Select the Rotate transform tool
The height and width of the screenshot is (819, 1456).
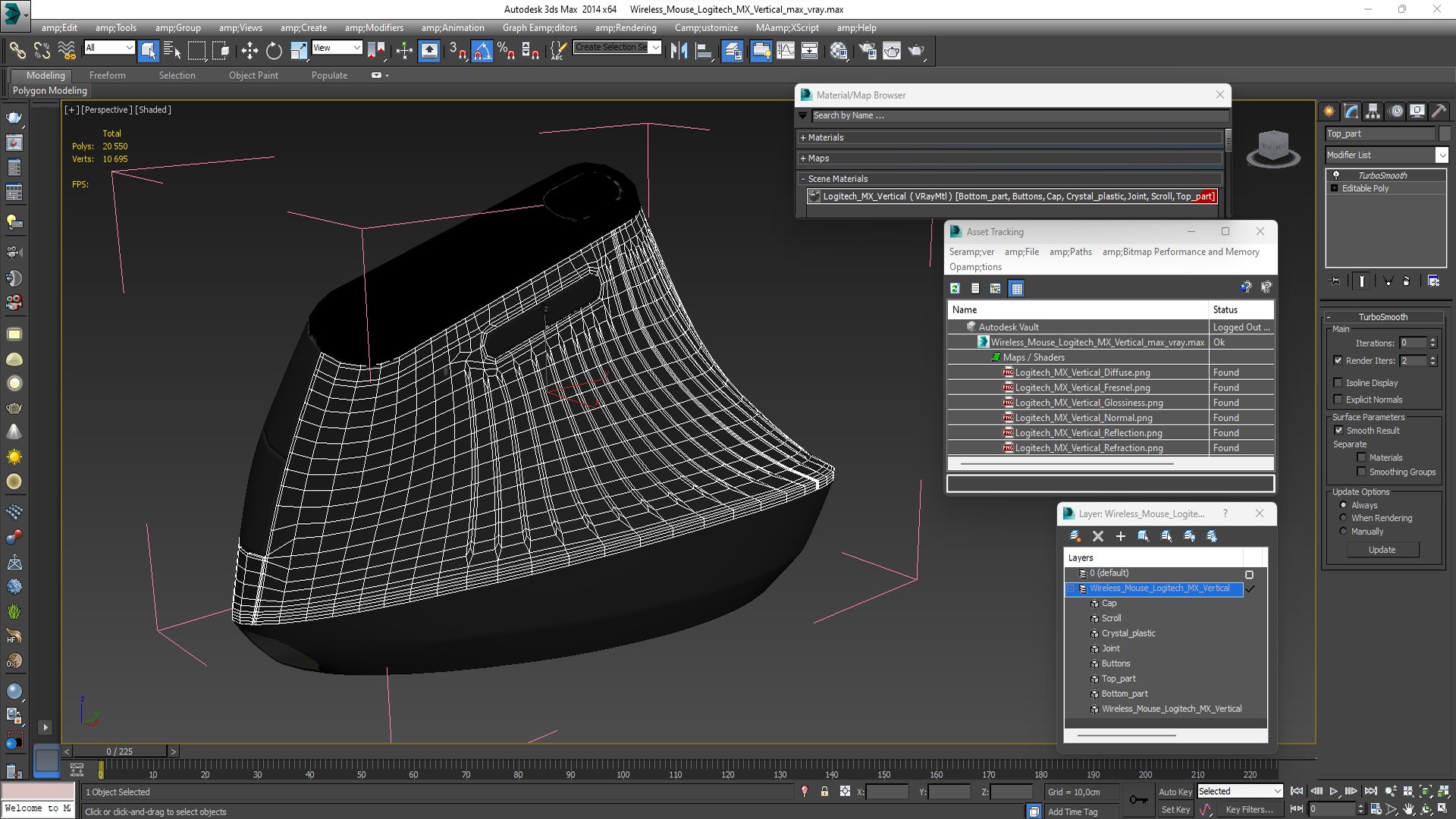click(x=274, y=51)
